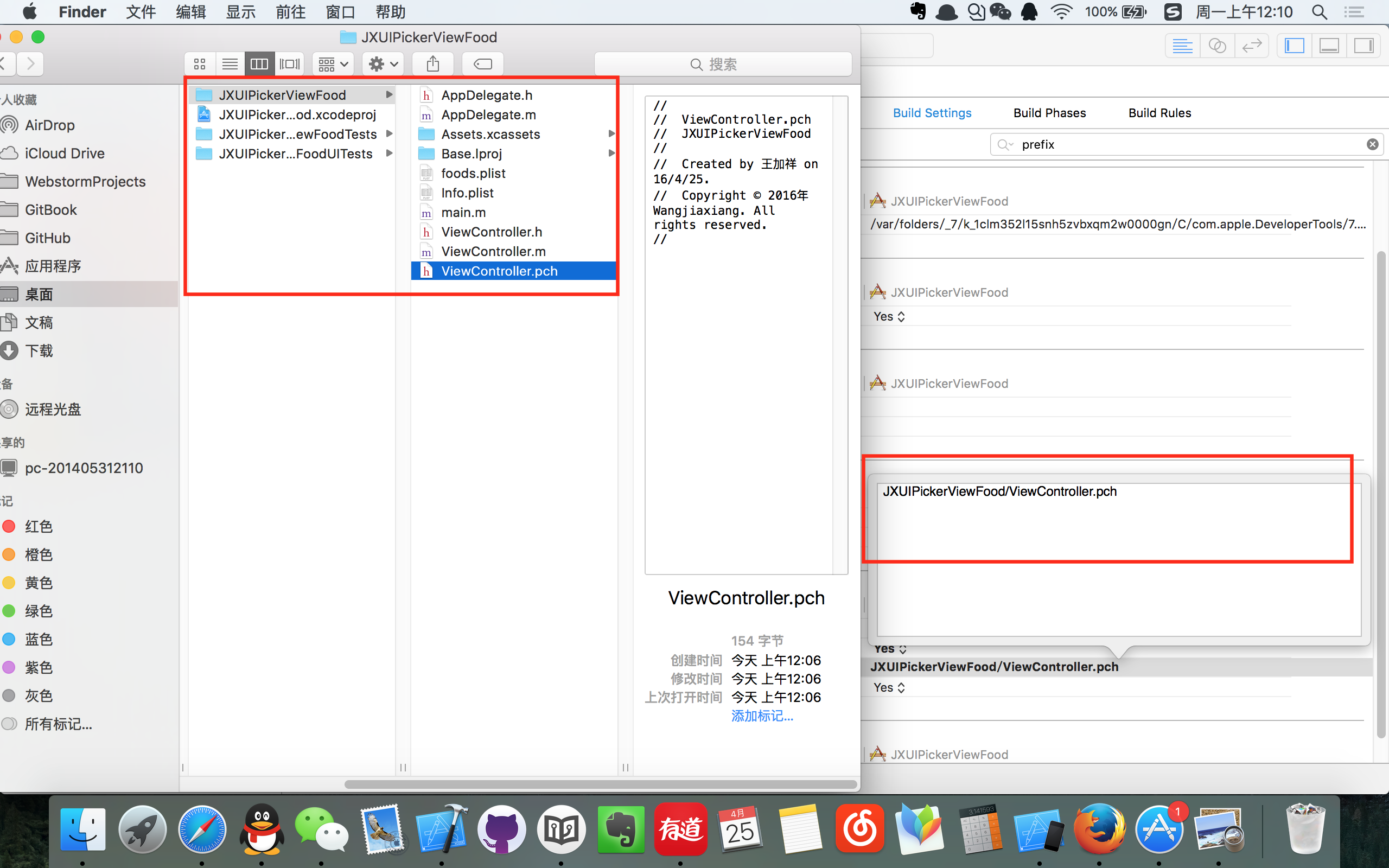Show 所有标记 in sidebar

58,724
